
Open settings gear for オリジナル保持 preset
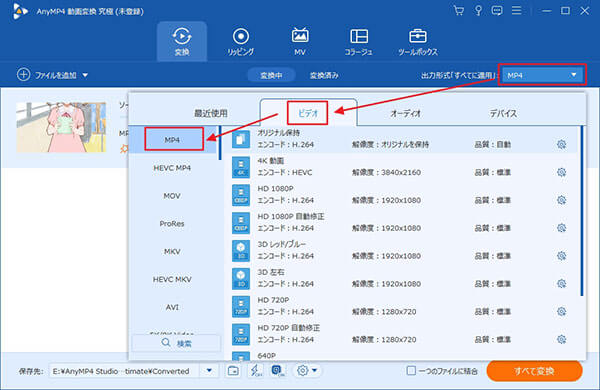coord(561,144)
